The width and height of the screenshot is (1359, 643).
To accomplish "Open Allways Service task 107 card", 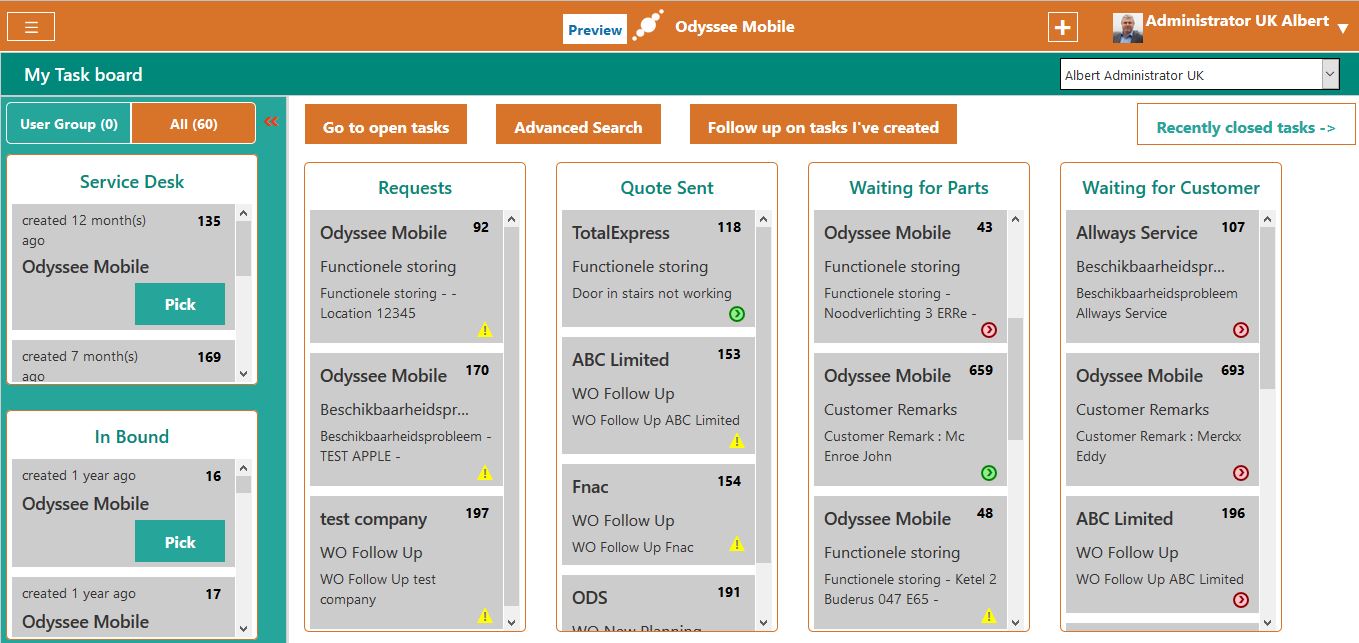I will [1162, 277].
